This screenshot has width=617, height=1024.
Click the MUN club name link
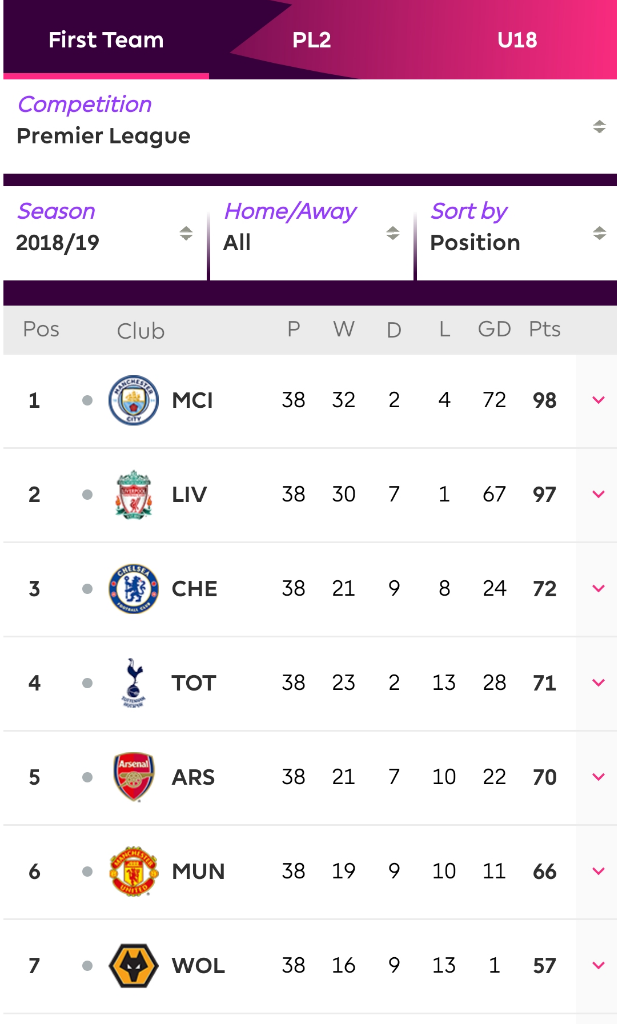(x=198, y=871)
